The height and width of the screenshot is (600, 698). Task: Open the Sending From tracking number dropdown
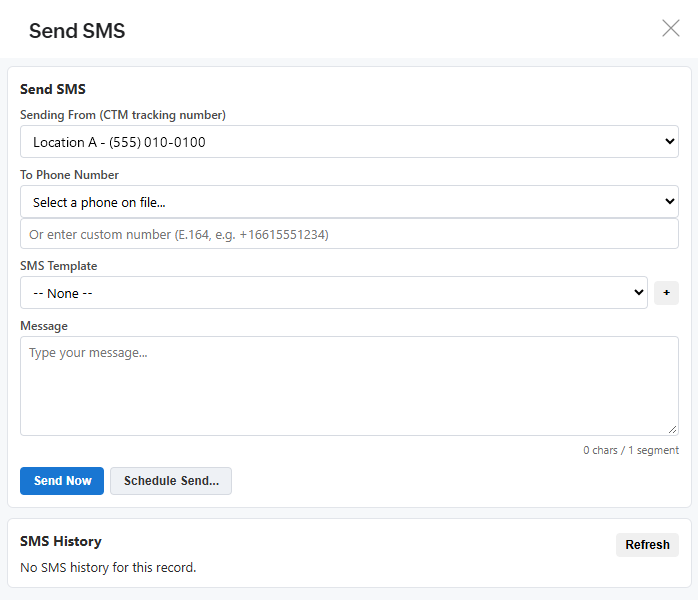point(349,142)
